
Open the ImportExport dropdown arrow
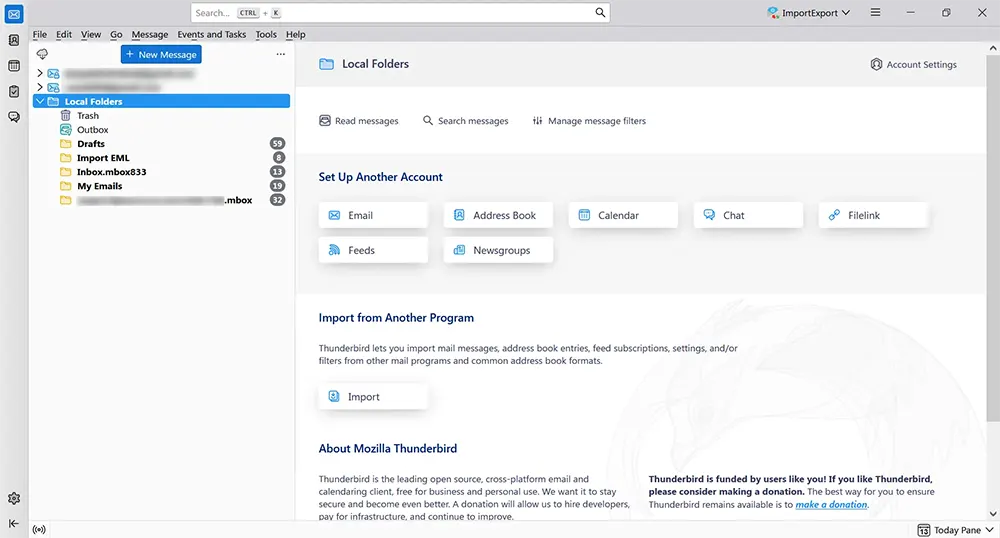tap(846, 13)
